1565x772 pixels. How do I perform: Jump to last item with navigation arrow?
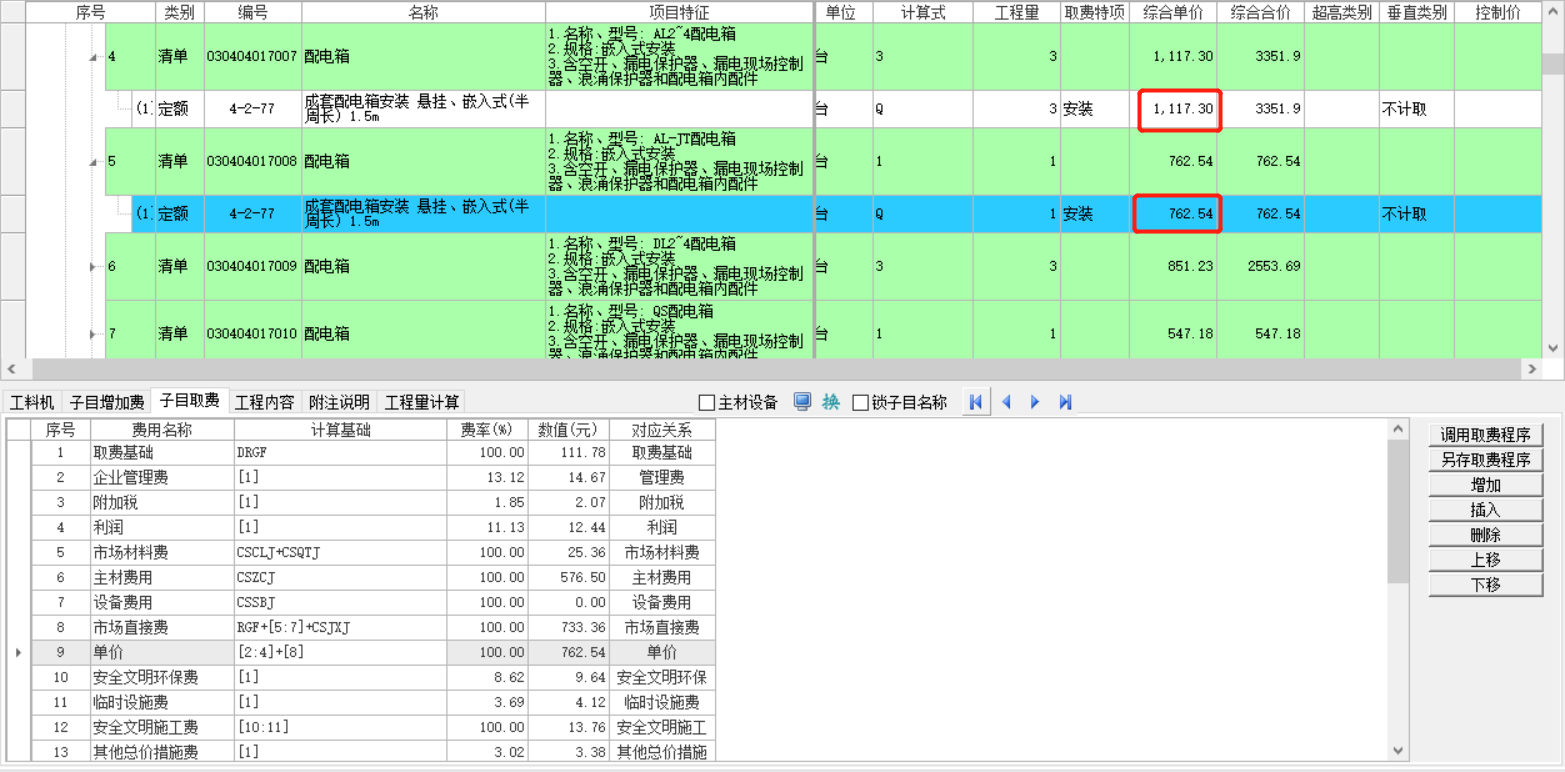1065,402
